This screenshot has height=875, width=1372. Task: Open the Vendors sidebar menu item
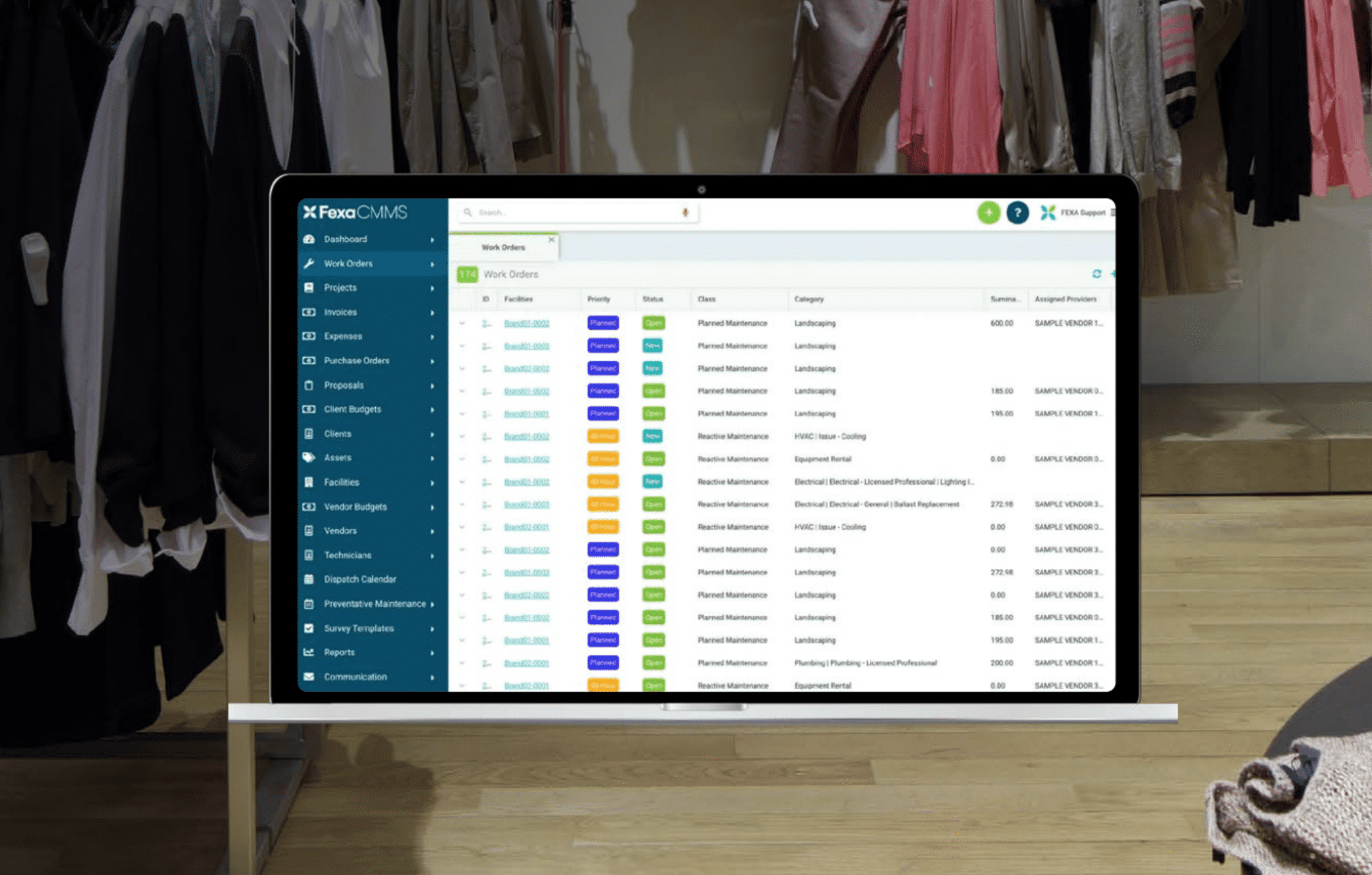(340, 531)
